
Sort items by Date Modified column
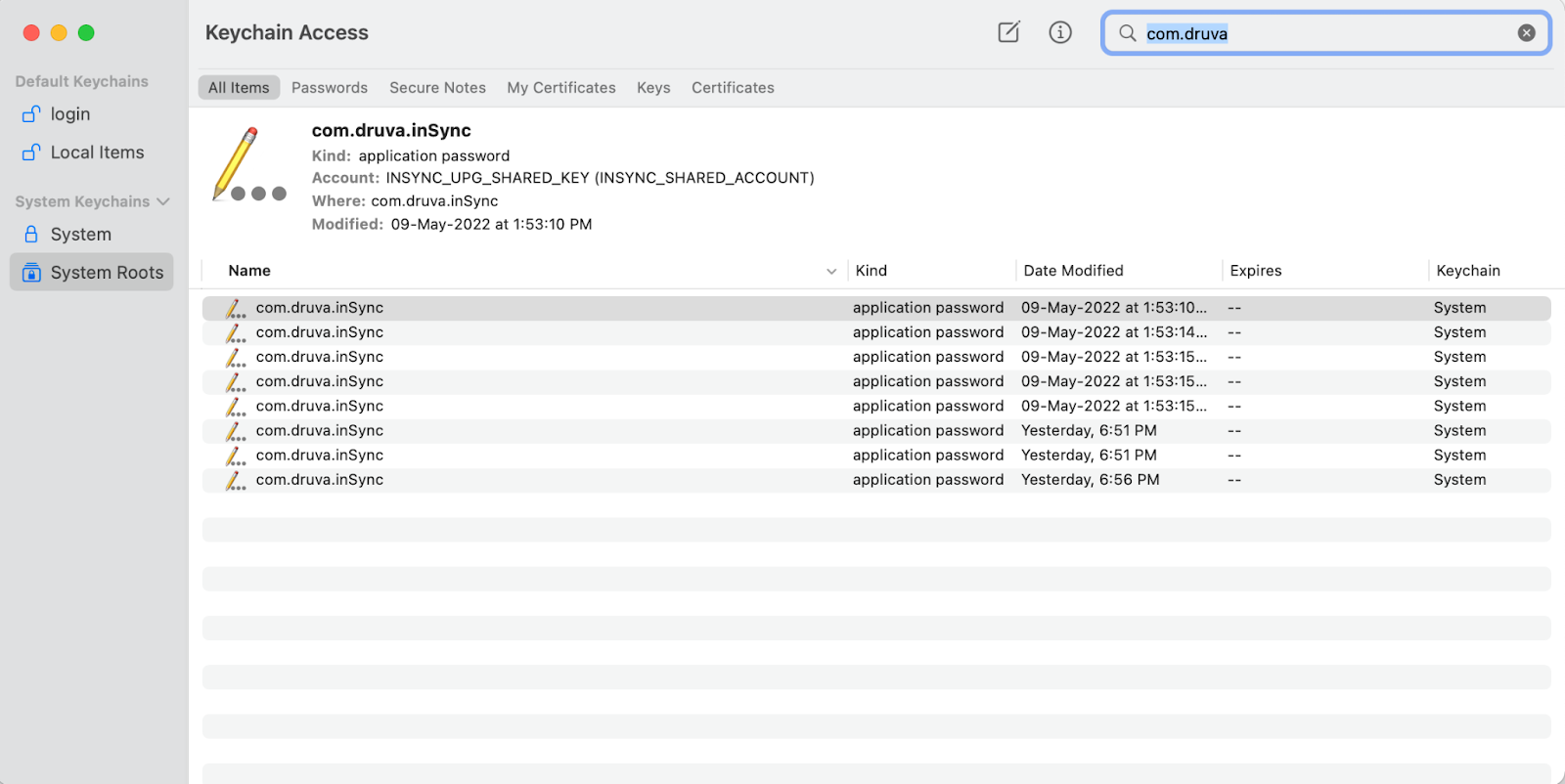point(1073,271)
